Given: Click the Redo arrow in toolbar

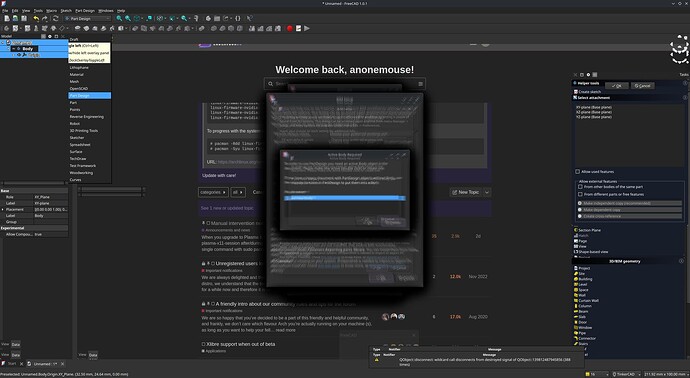Looking at the screenshot, I should (x=44, y=18).
